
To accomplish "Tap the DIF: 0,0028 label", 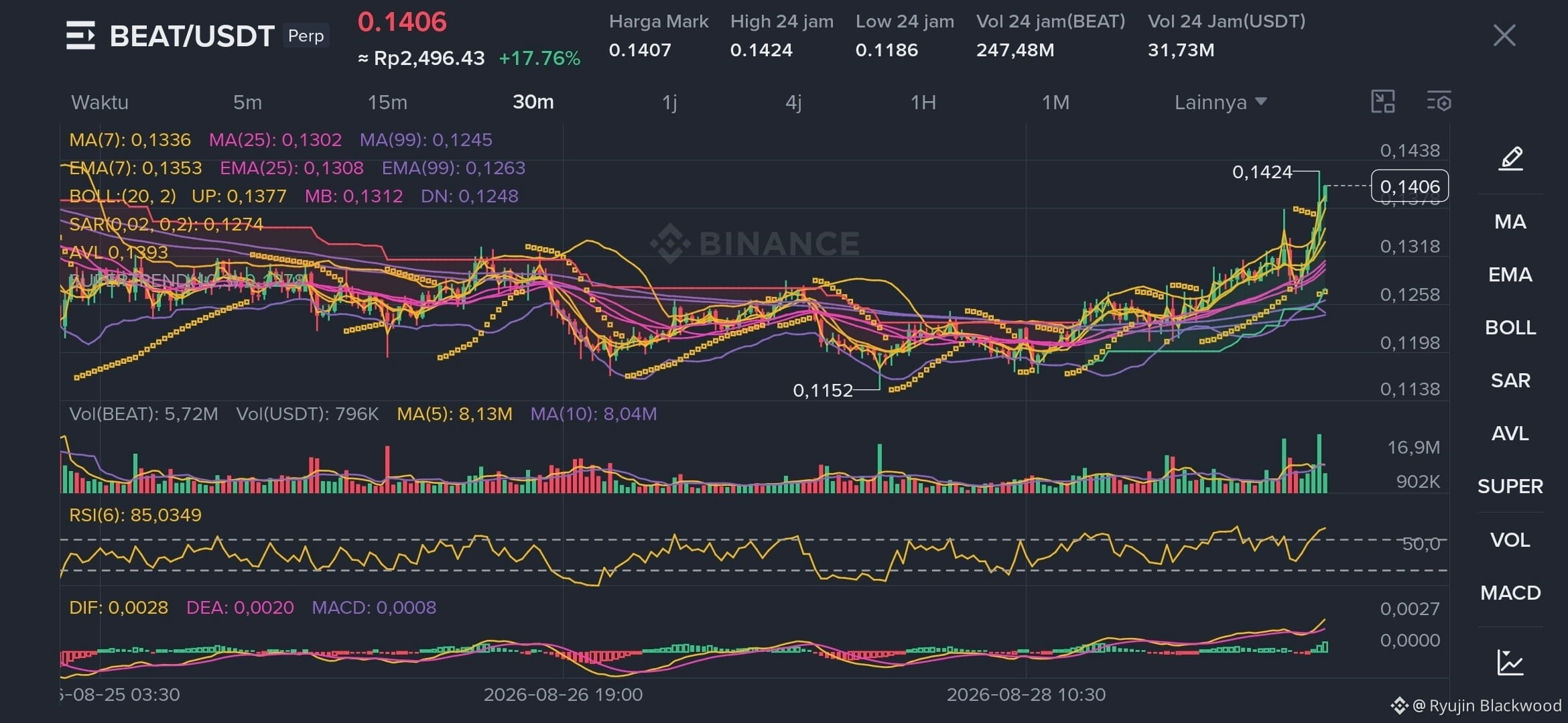I will pos(119,608).
